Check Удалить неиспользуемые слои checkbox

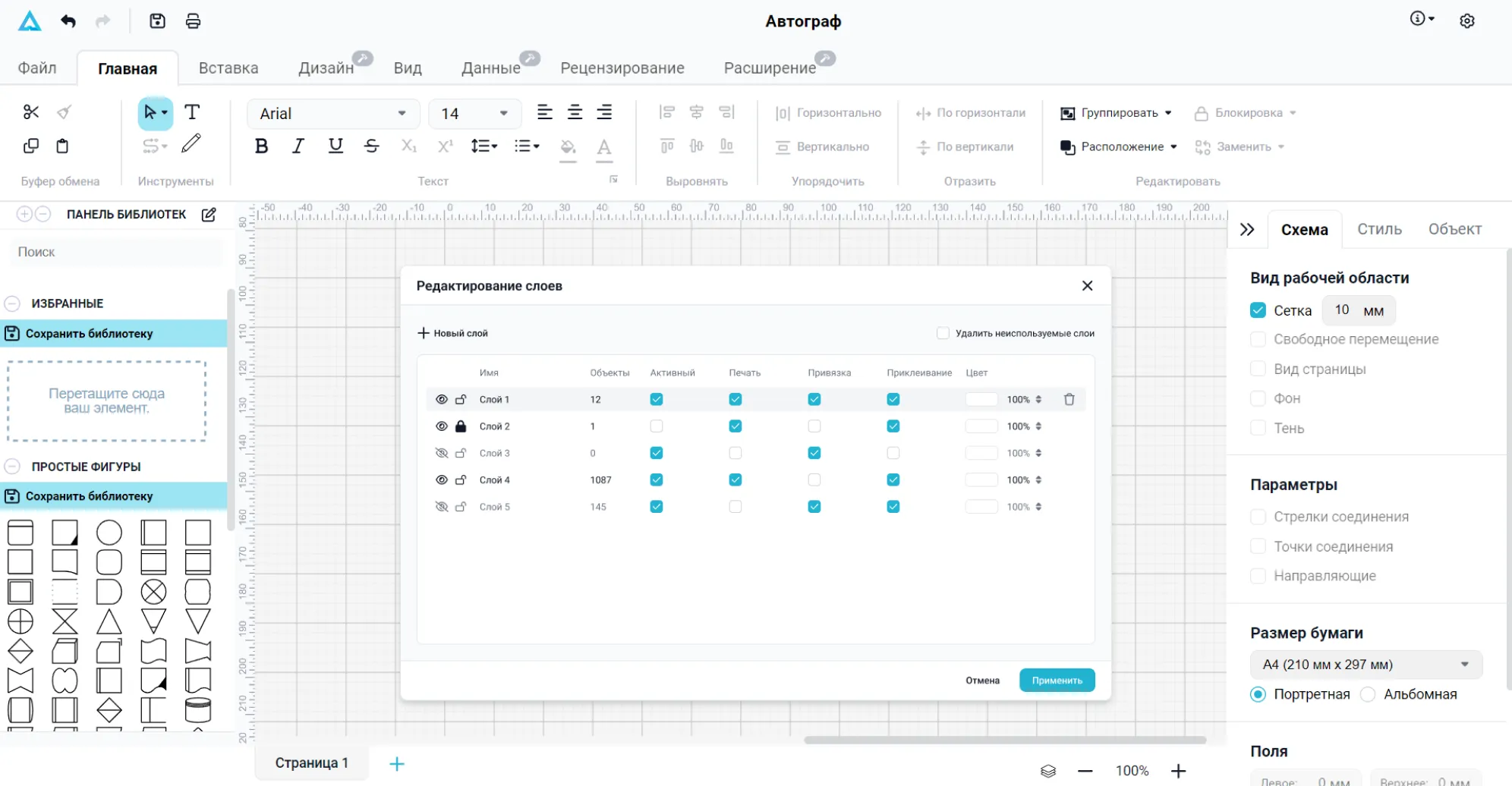pyautogui.click(x=943, y=333)
